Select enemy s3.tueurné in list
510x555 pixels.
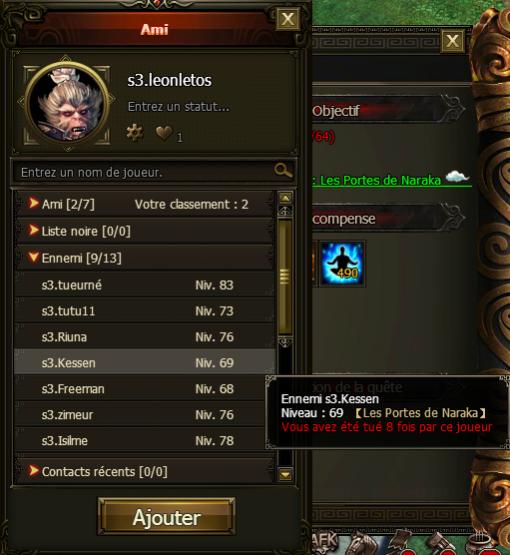(145, 285)
